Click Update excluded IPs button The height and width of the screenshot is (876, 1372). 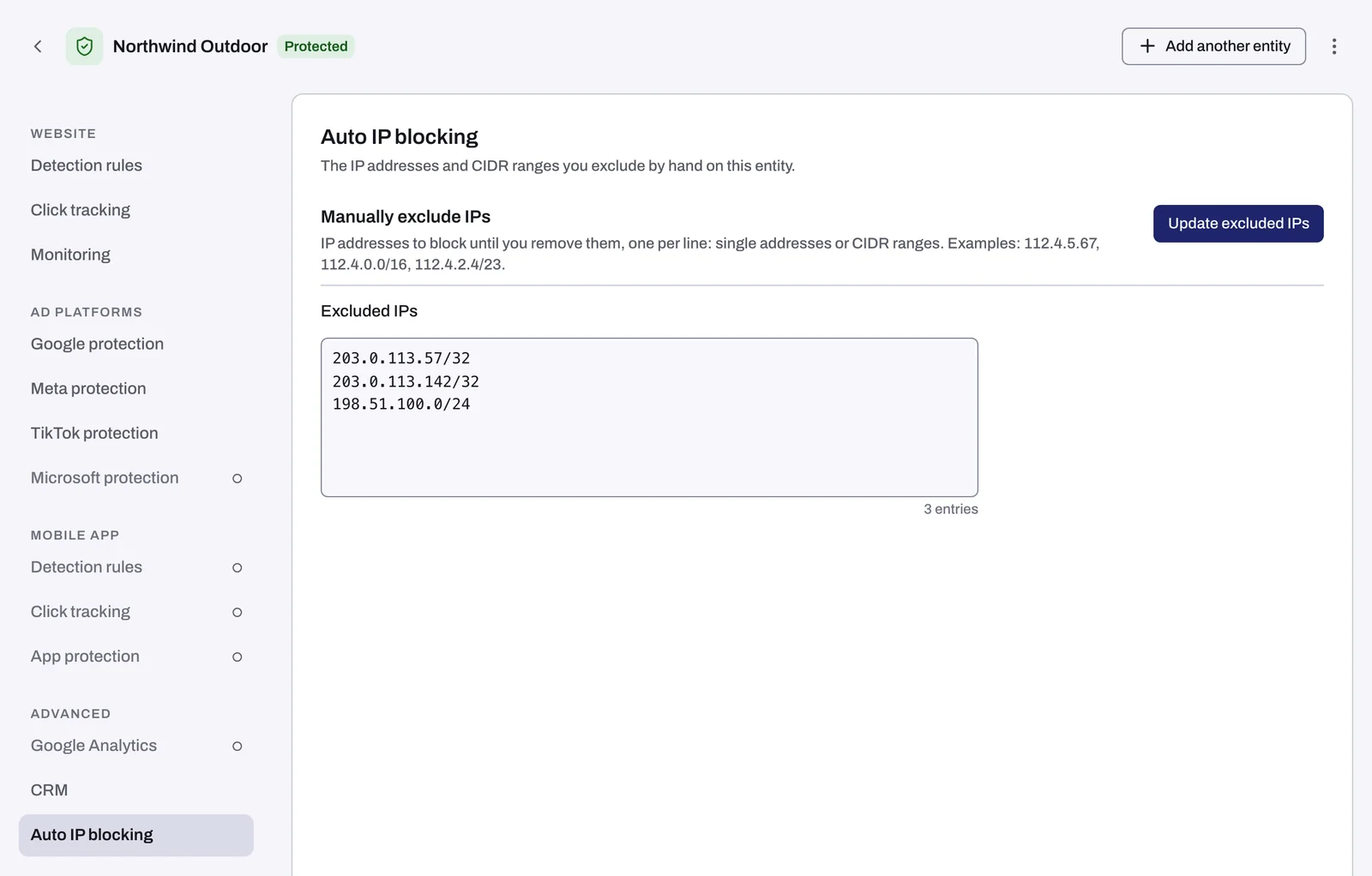point(1237,224)
